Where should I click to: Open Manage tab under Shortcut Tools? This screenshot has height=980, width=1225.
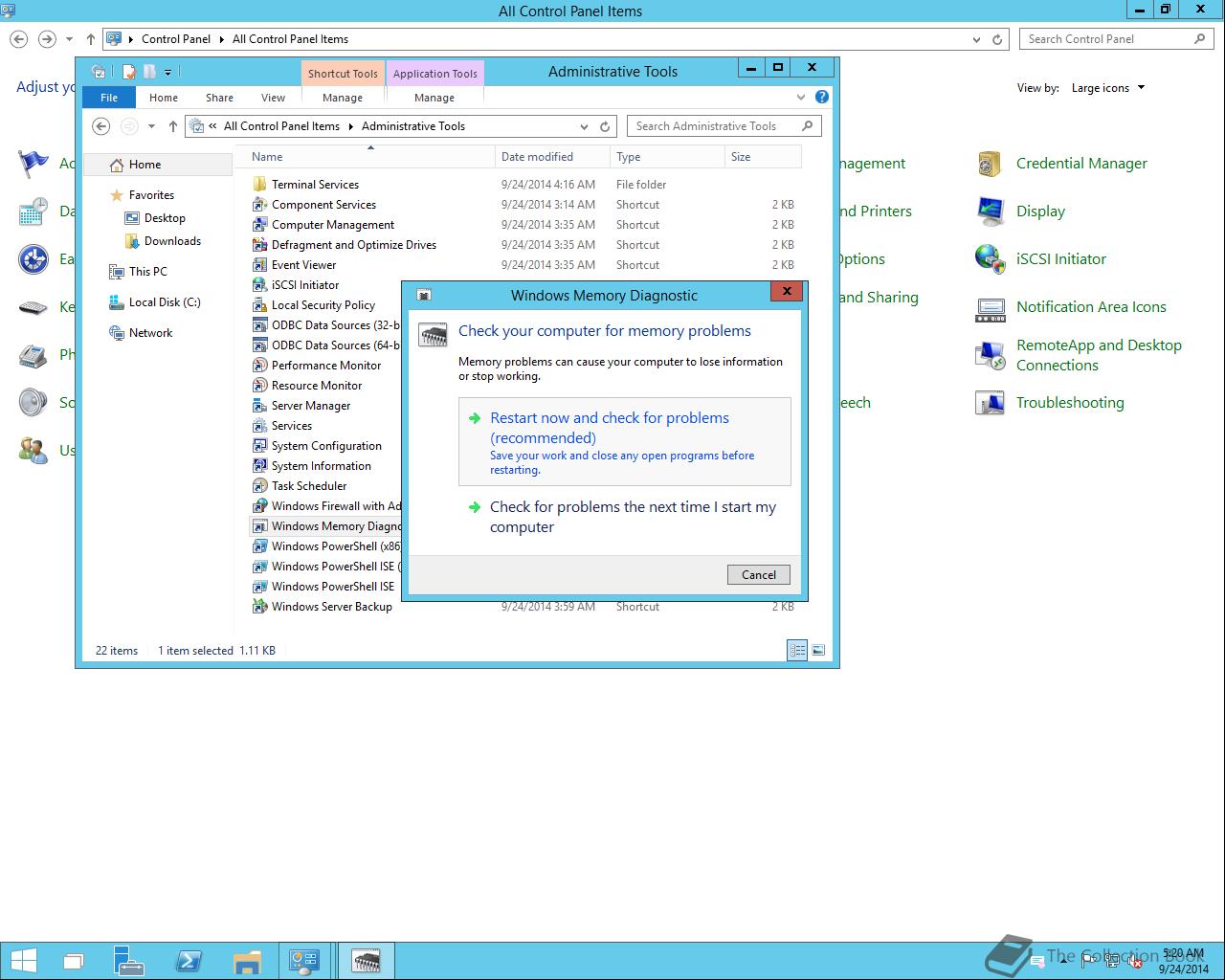(x=343, y=98)
